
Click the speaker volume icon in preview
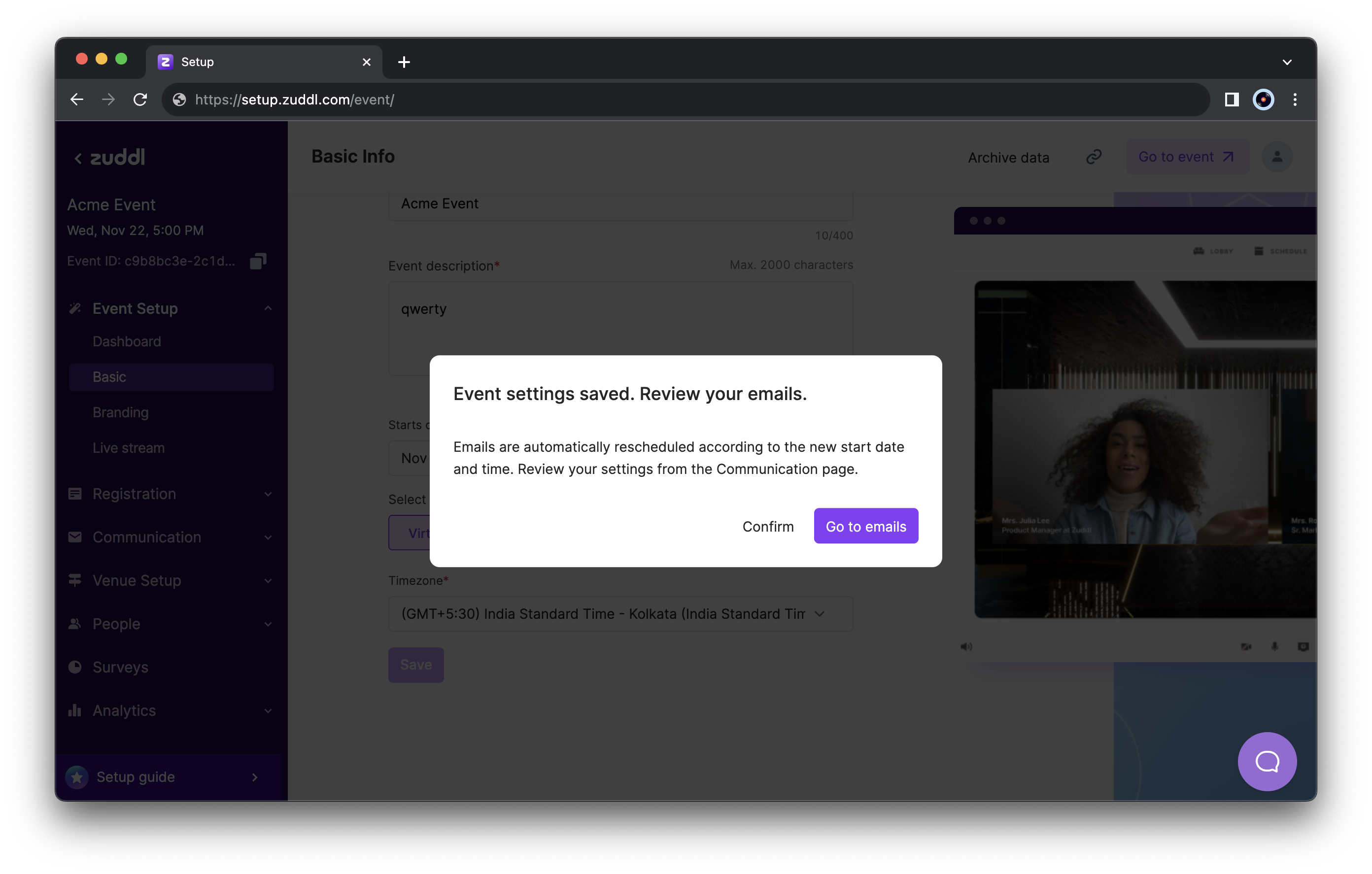tap(966, 646)
